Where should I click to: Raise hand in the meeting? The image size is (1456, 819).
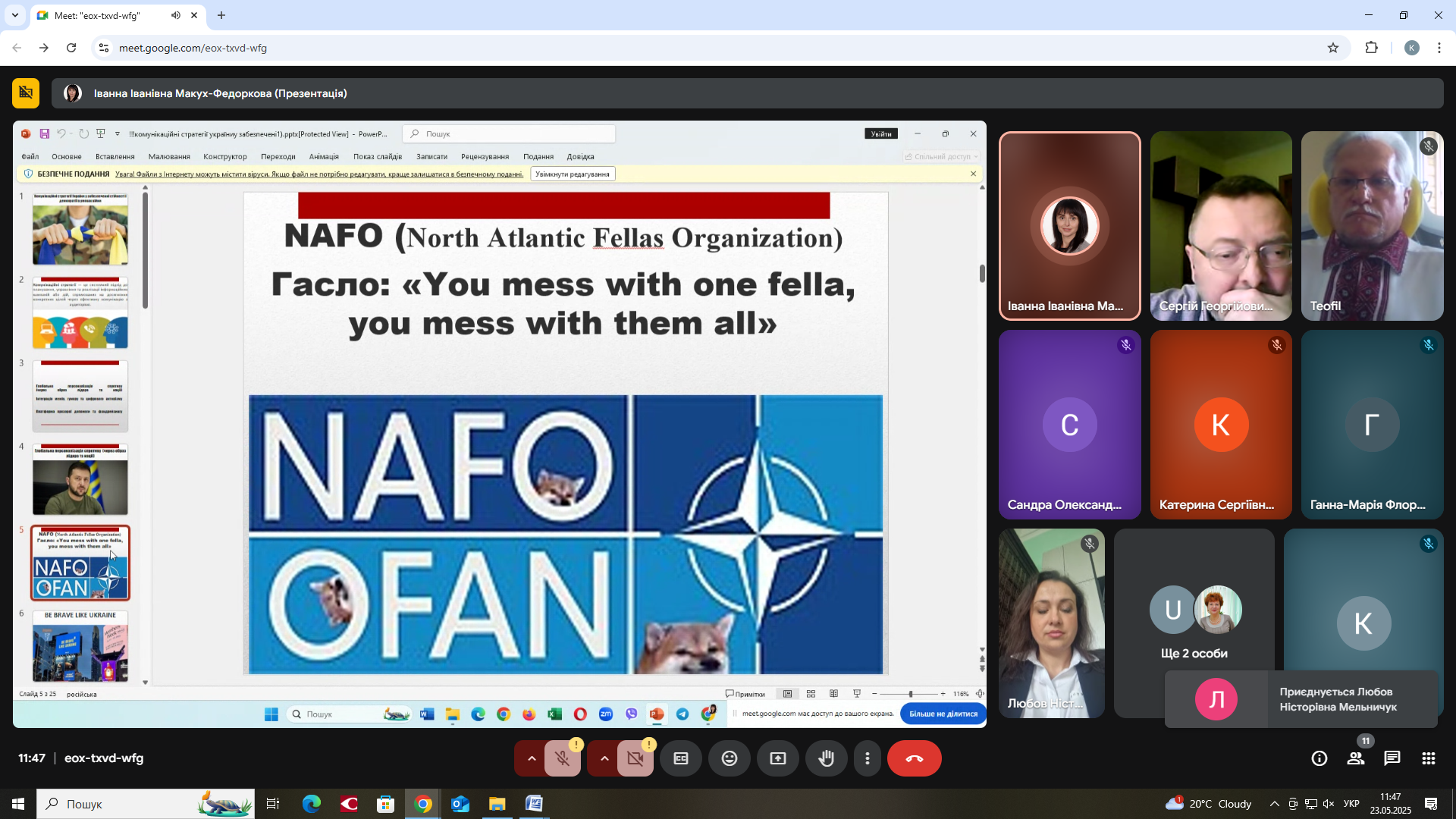pyautogui.click(x=827, y=758)
